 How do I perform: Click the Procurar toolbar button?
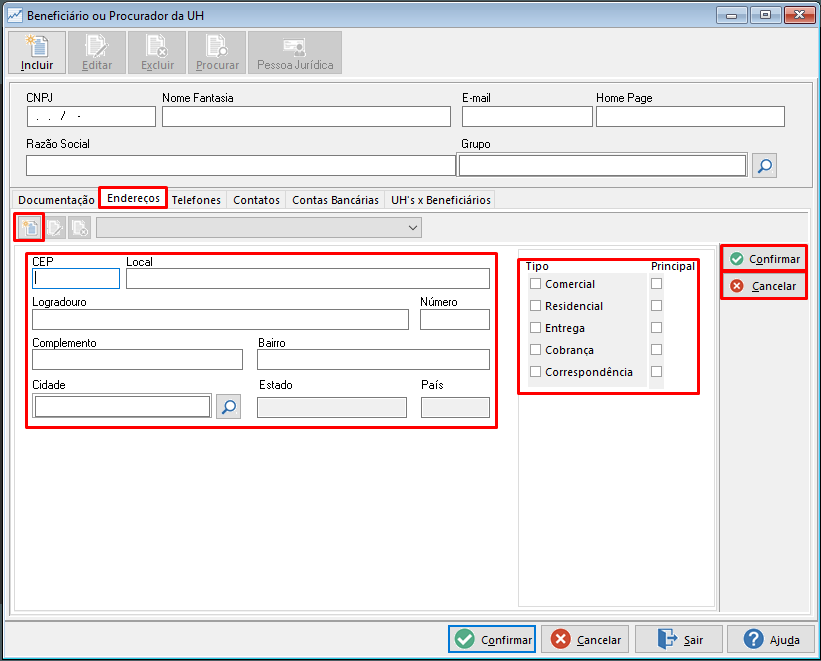point(217,52)
